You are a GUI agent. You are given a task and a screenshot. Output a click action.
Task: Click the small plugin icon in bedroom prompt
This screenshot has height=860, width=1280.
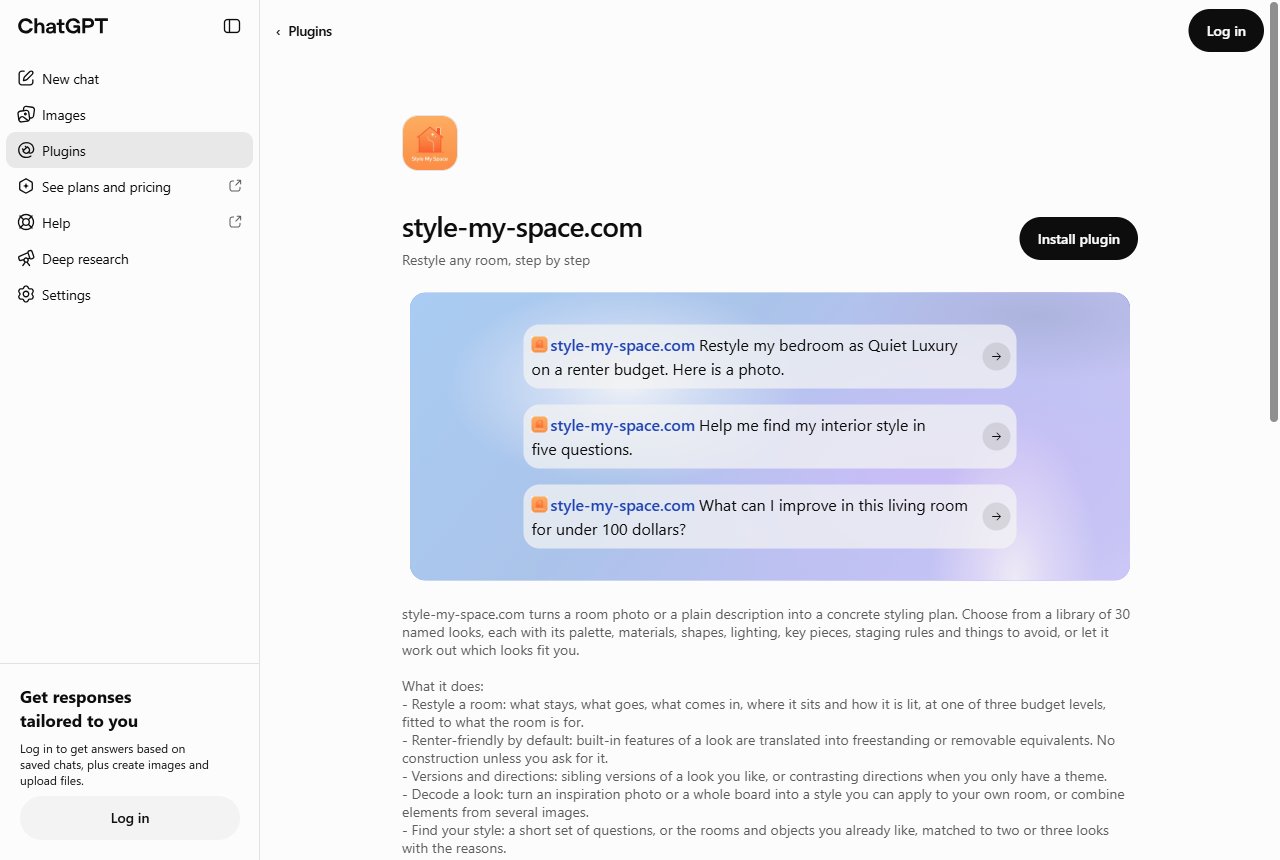tap(539, 345)
